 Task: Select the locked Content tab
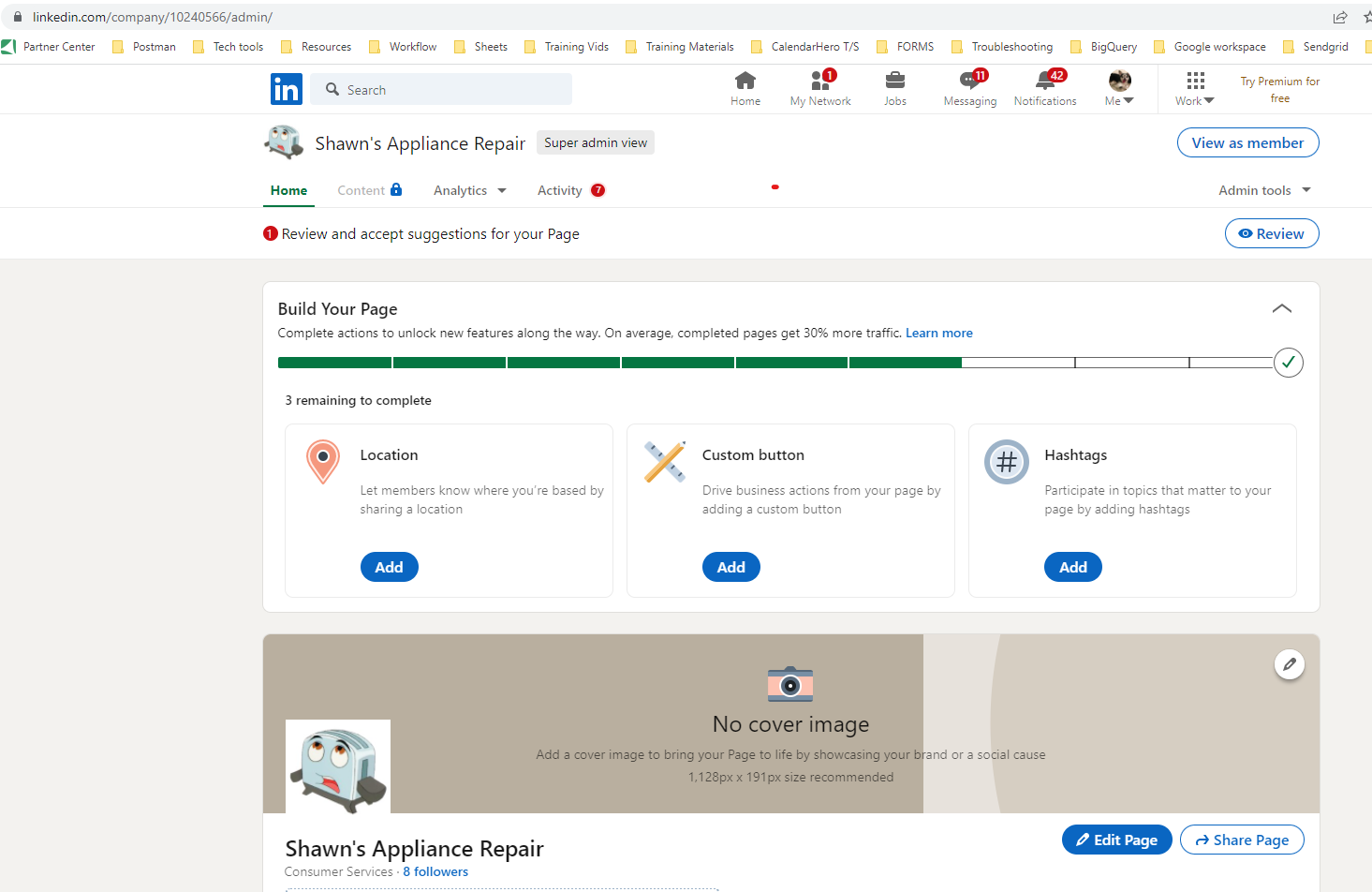click(x=370, y=190)
